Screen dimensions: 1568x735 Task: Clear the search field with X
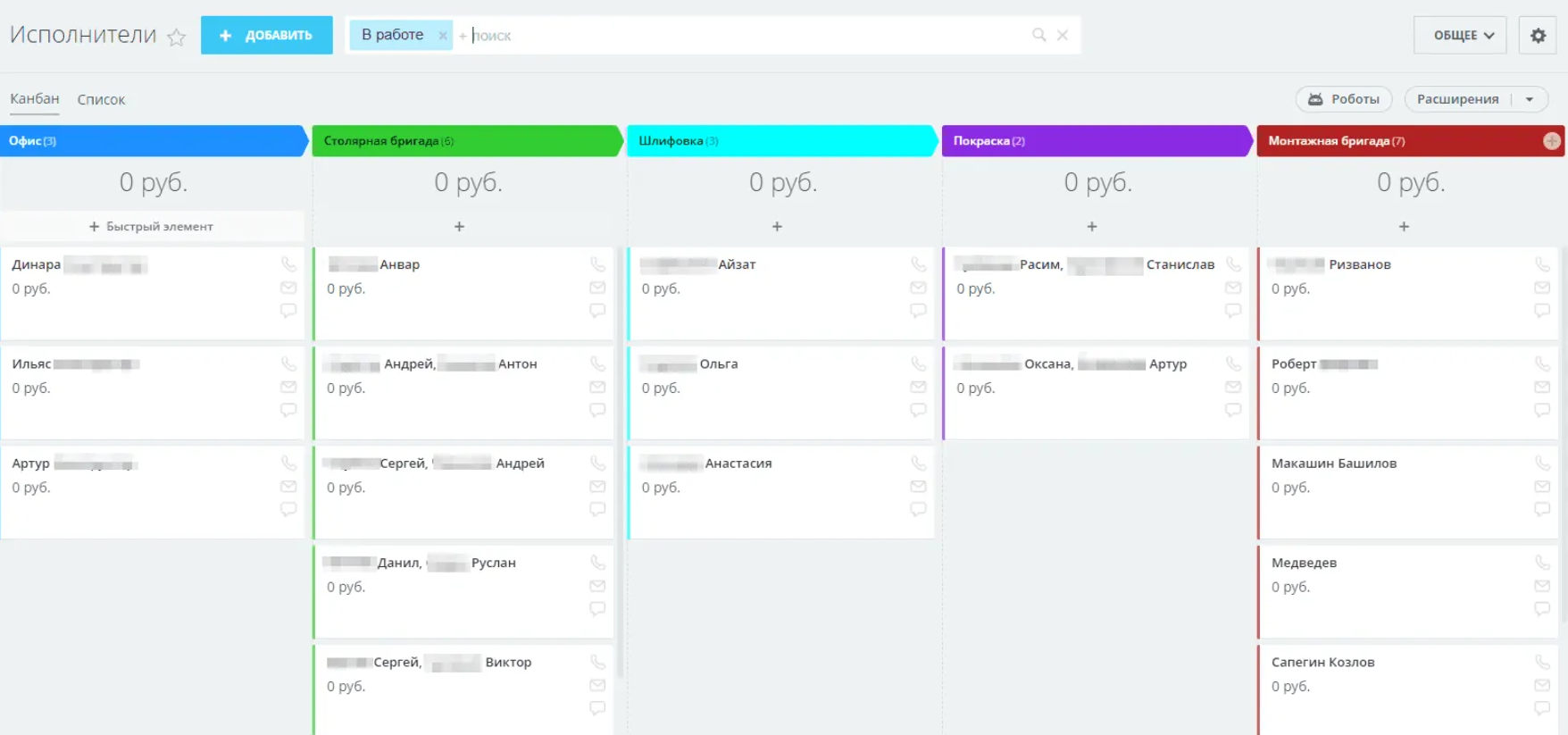pos(1063,35)
